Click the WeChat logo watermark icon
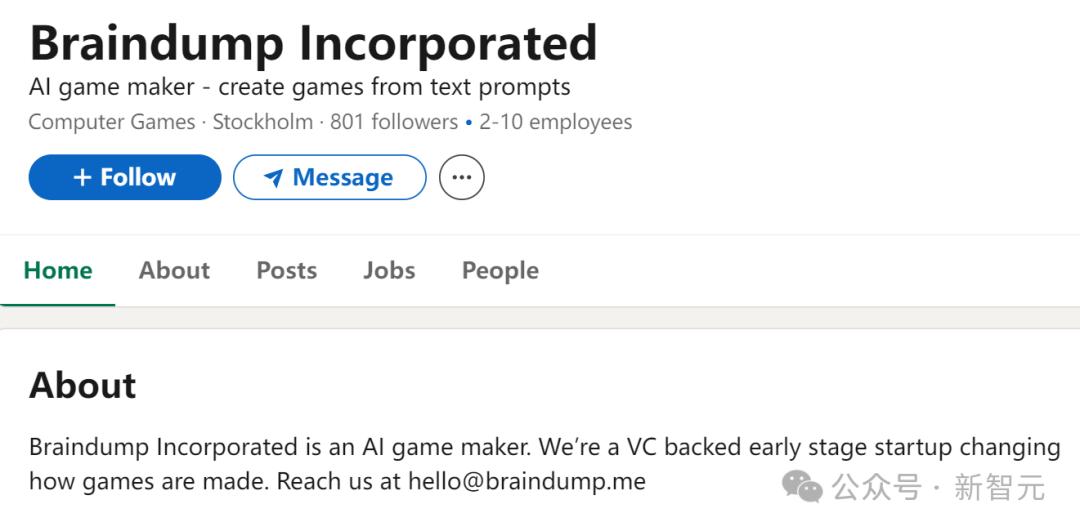 pyautogui.click(x=802, y=486)
